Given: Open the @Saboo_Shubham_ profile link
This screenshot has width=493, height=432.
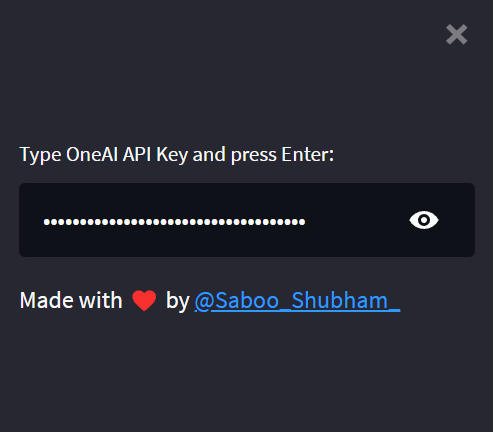Looking at the screenshot, I should pos(297,300).
